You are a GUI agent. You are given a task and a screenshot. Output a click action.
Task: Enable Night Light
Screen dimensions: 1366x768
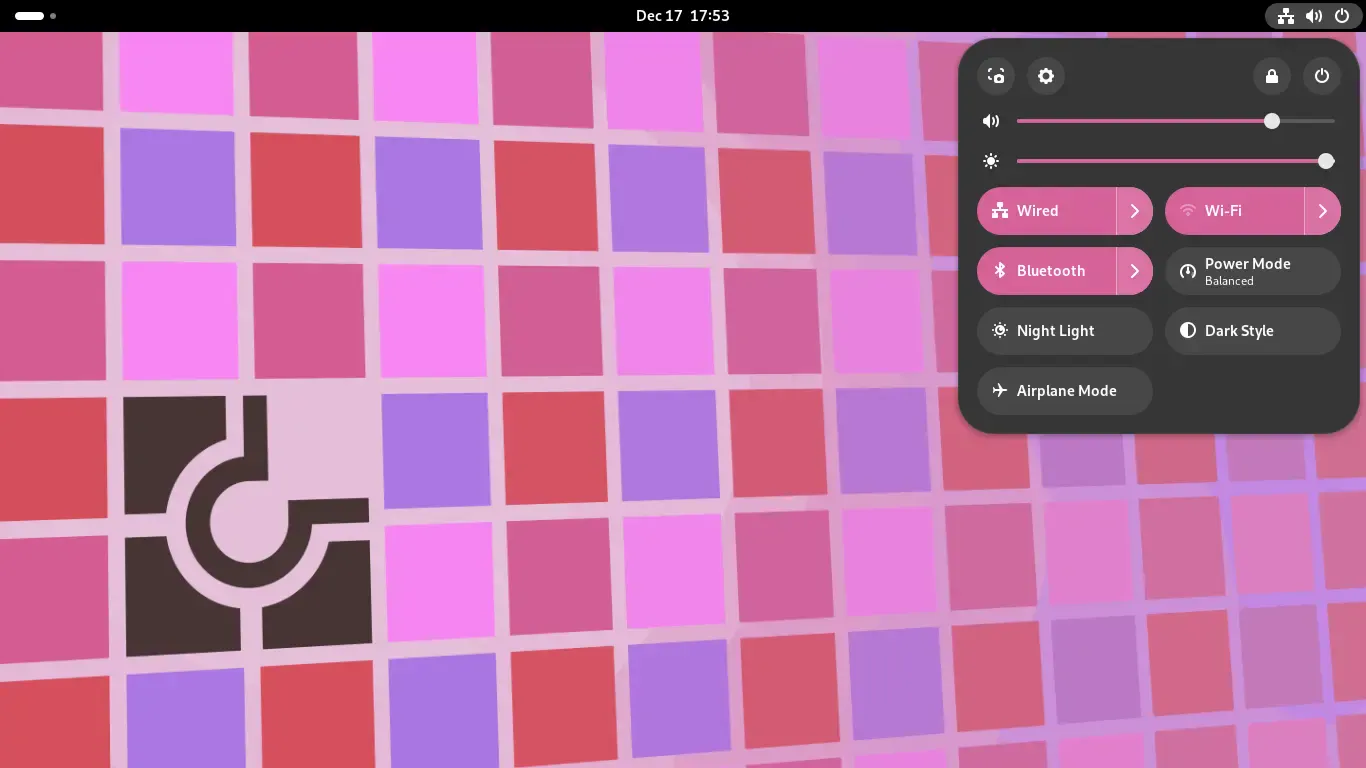coord(1065,331)
